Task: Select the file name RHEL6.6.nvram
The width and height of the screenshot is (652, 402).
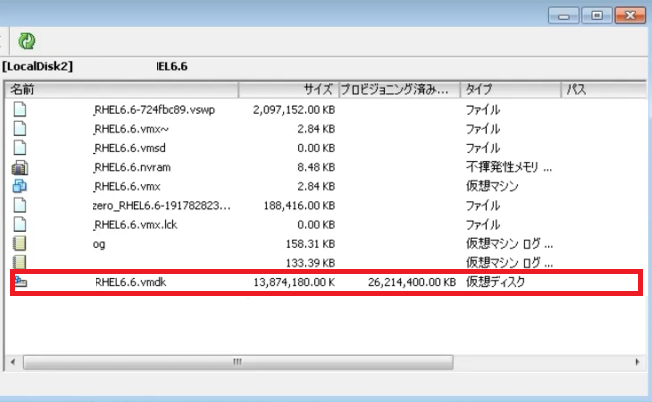Action: click(x=131, y=167)
